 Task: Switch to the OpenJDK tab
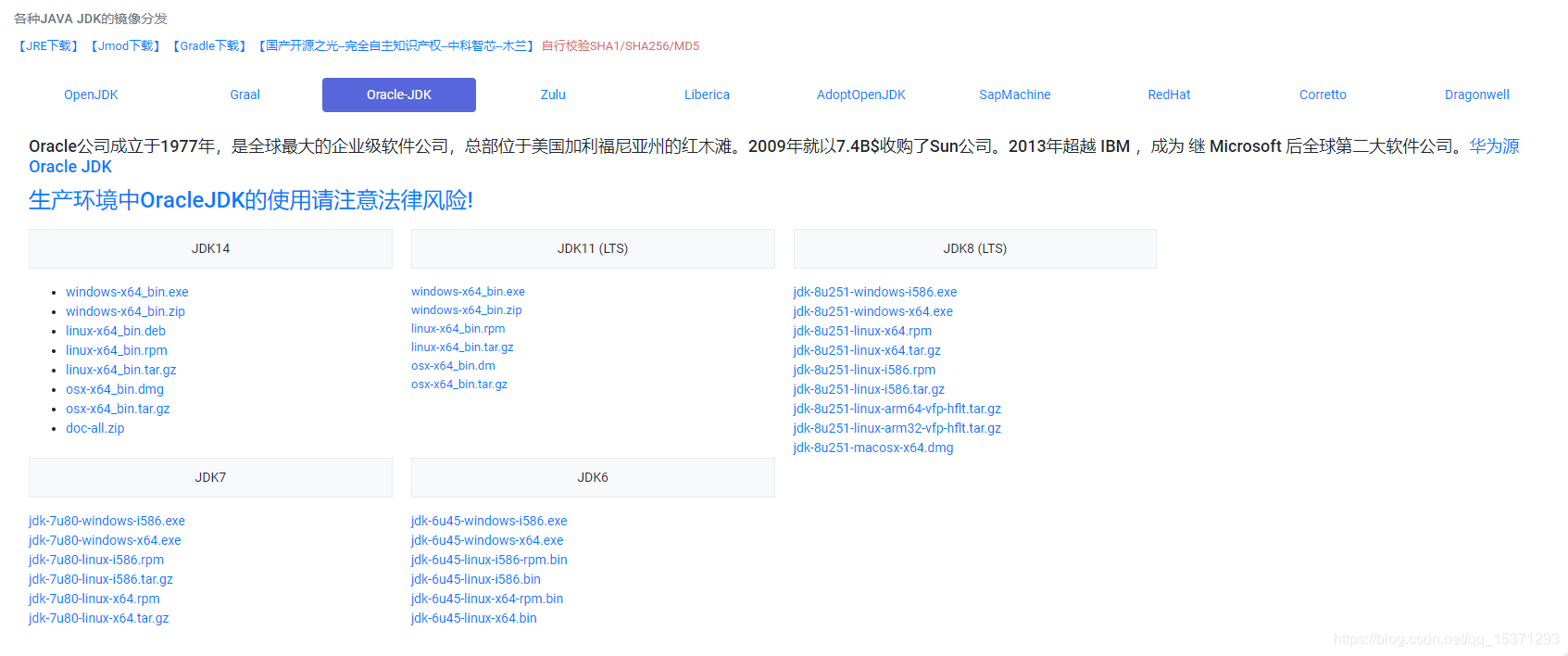[x=91, y=95]
